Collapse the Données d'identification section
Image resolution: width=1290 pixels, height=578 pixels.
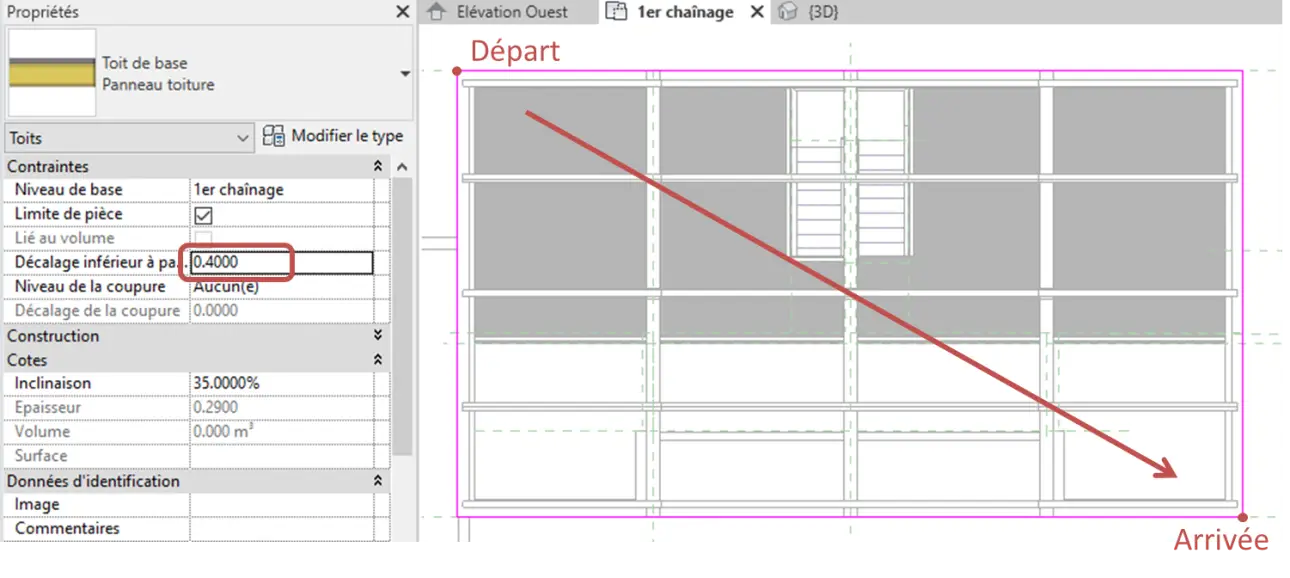coord(378,481)
